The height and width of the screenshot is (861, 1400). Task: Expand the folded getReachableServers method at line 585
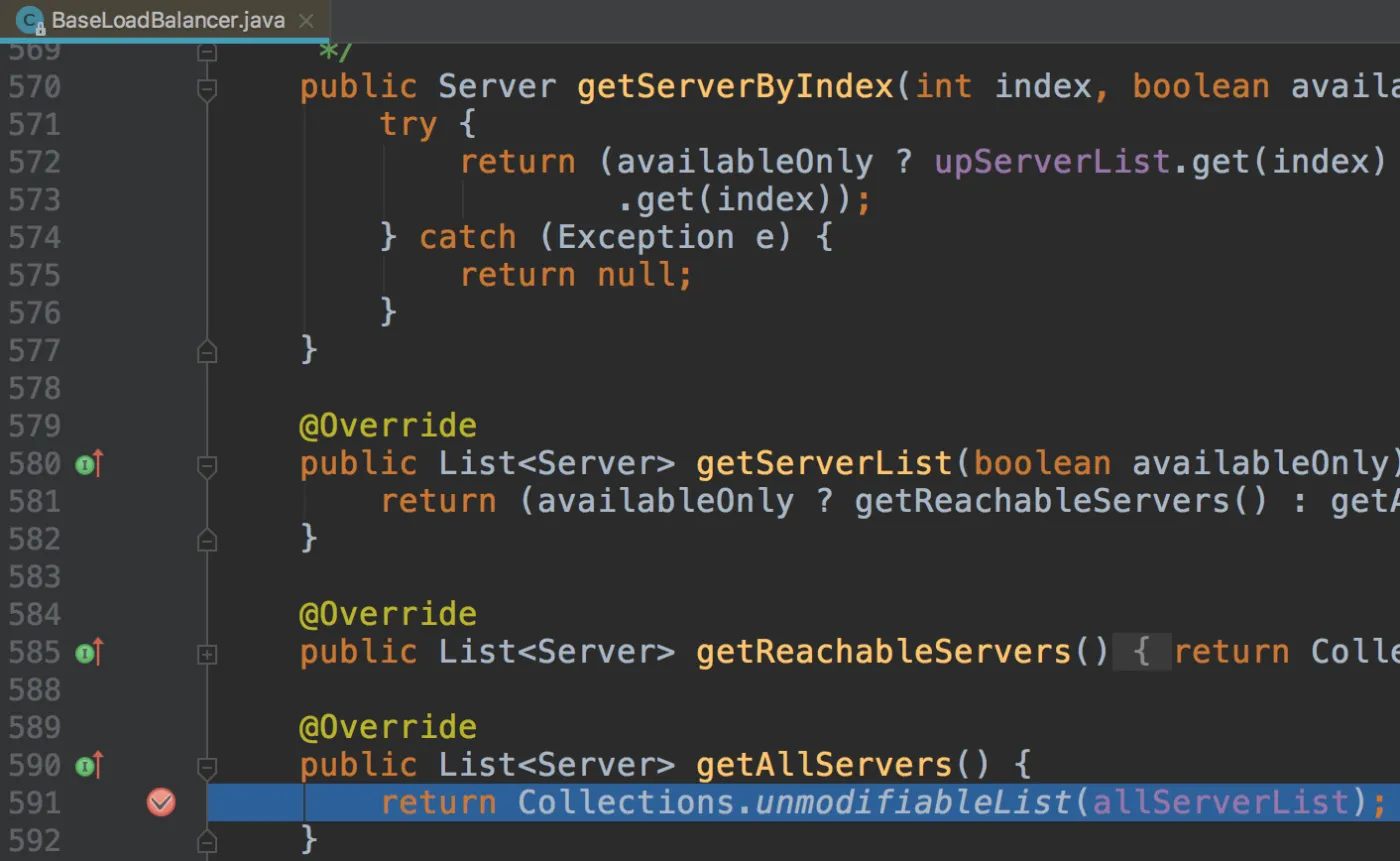click(x=207, y=654)
